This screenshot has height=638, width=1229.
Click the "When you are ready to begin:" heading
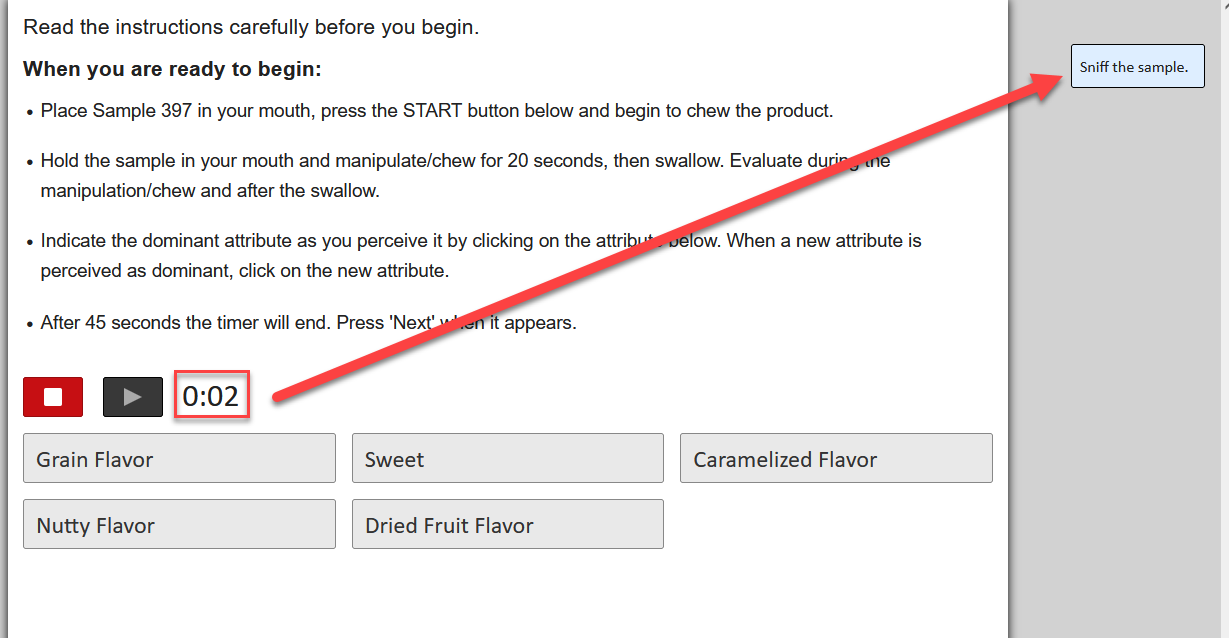pyautogui.click(x=172, y=69)
